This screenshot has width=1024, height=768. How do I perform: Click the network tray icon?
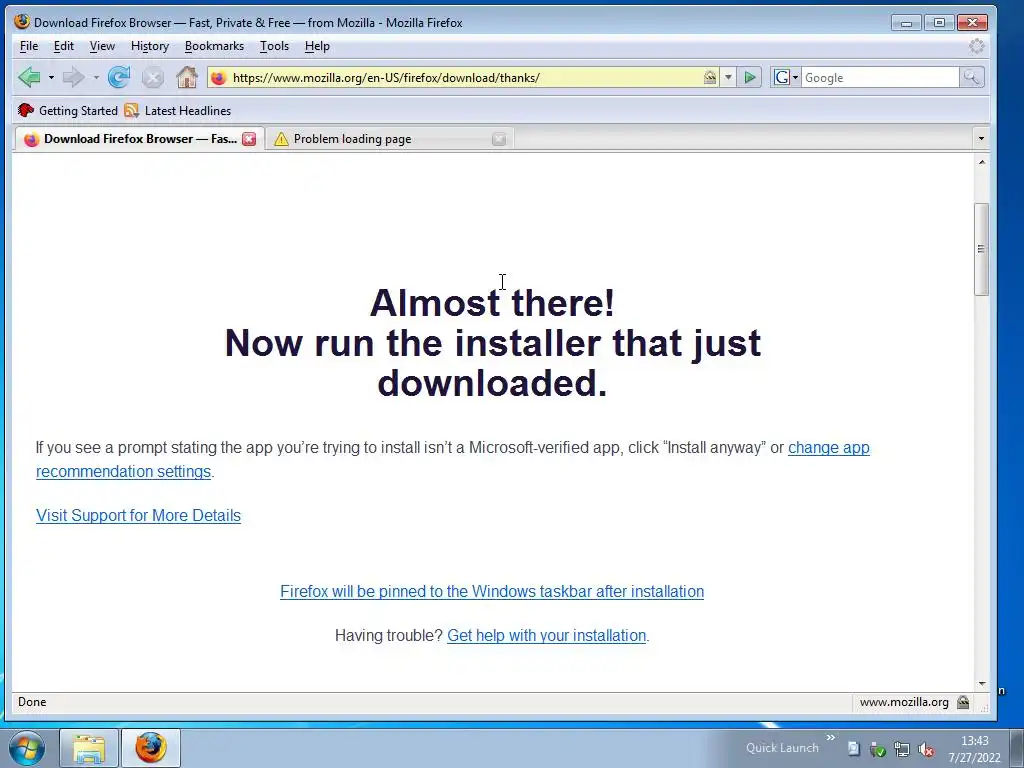click(902, 749)
